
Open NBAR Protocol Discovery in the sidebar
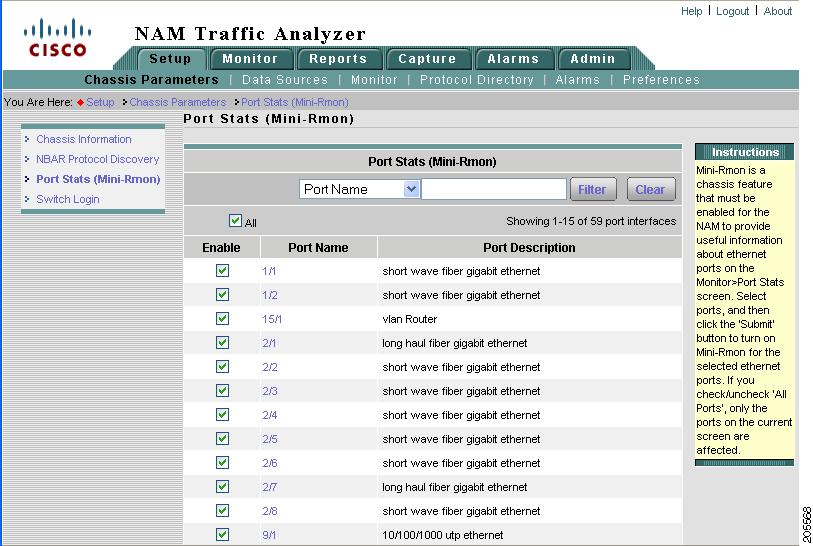97,159
